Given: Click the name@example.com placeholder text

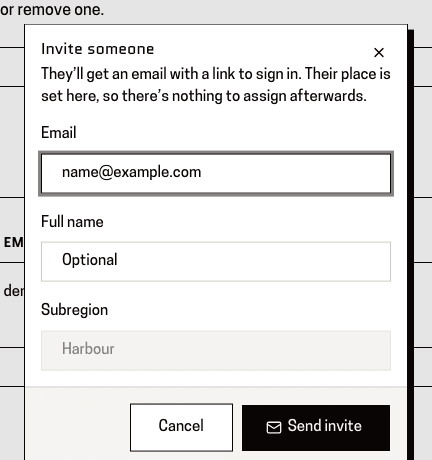Looking at the screenshot, I should [x=131, y=172].
